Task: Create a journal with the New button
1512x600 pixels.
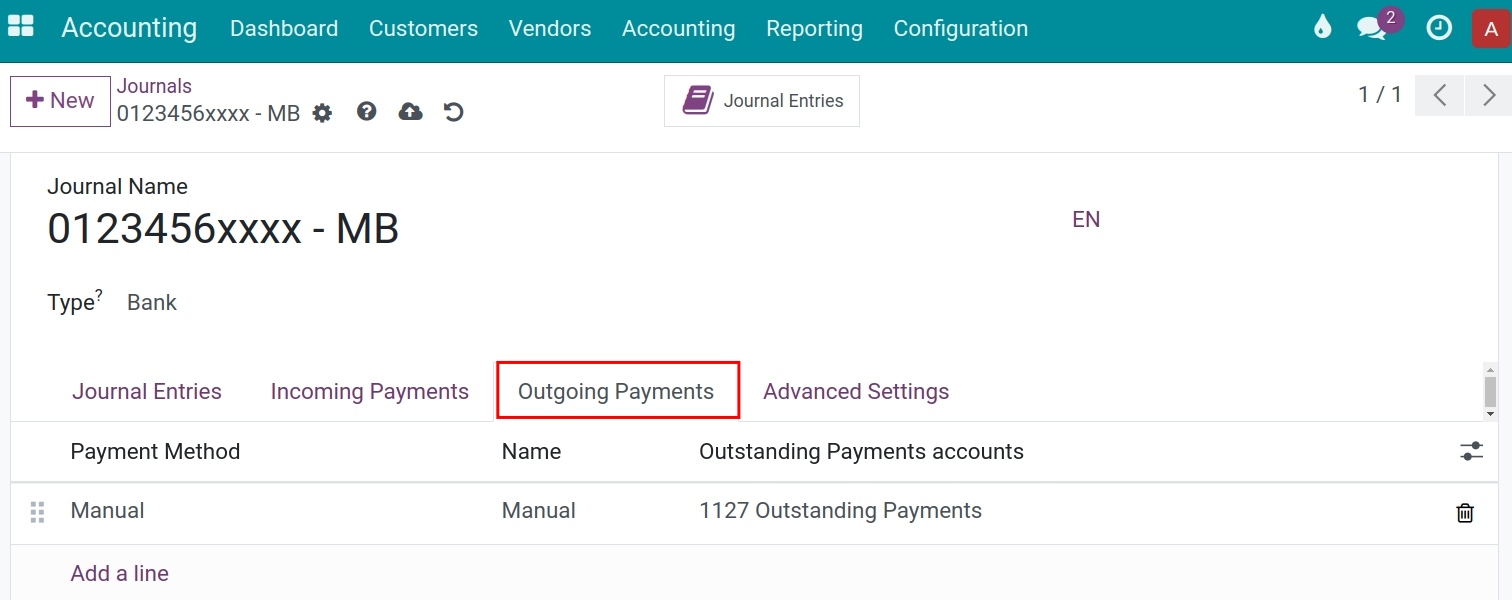Action: tap(59, 100)
